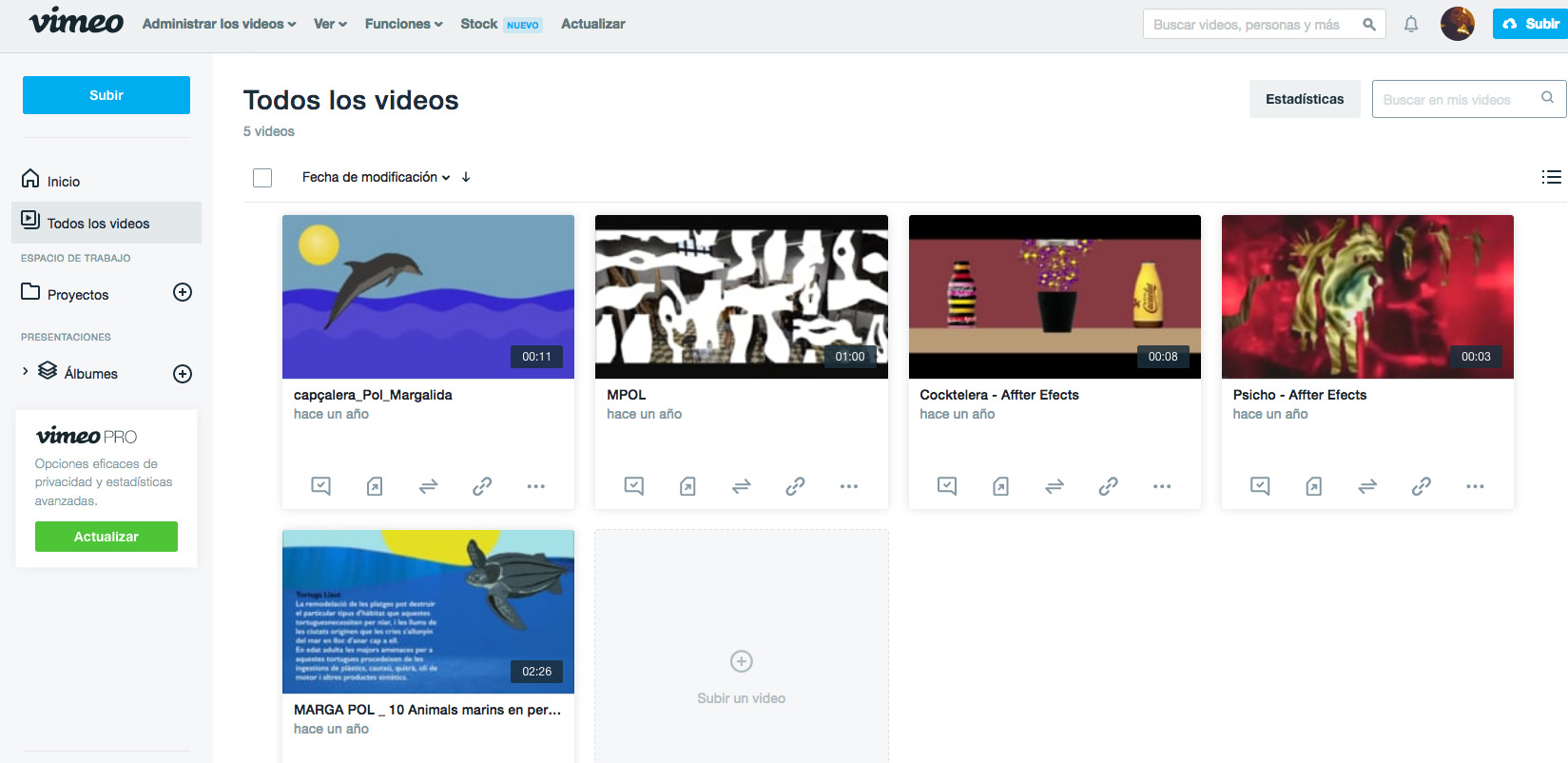Image resolution: width=1568 pixels, height=763 pixels.
Task: Open the Psicho - Affter Efects thumbnail
Action: [x=1366, y=297]
